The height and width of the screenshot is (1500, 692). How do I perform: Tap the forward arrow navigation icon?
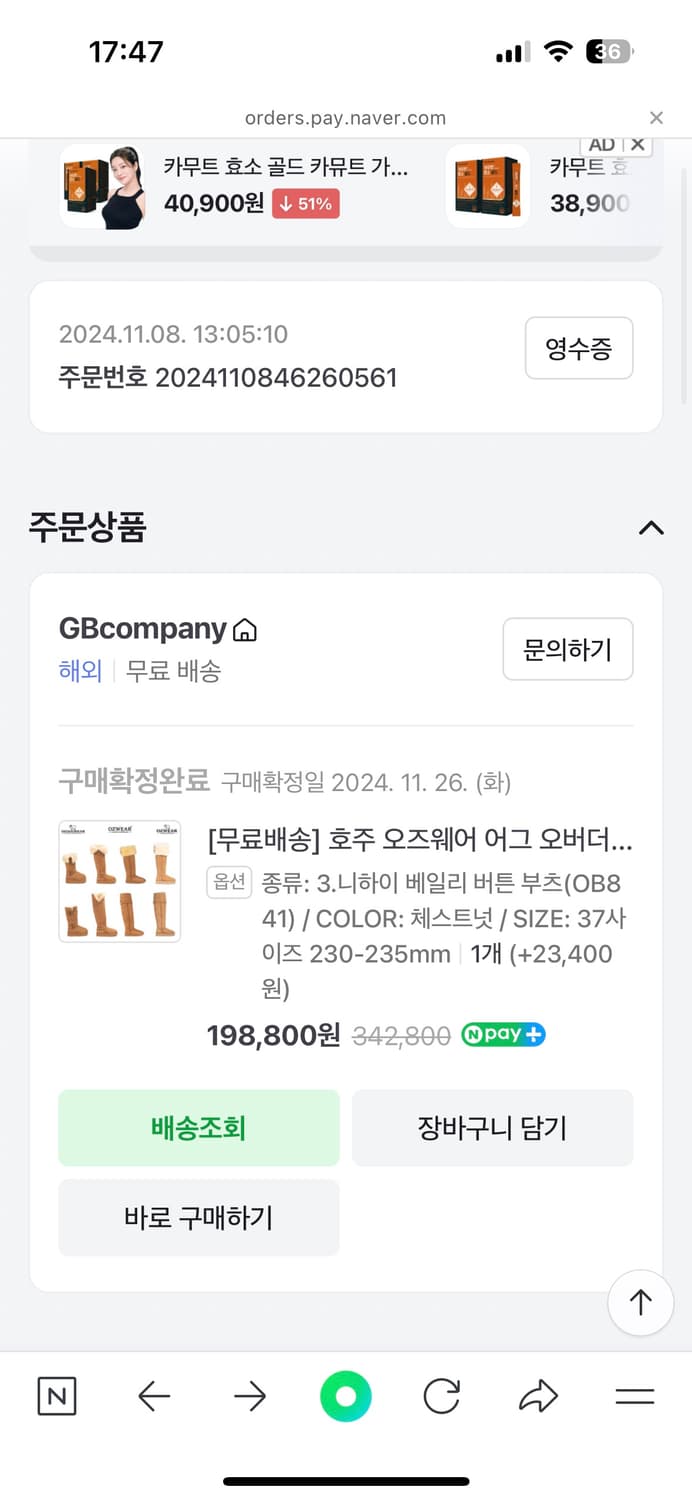pos(249,1397)
